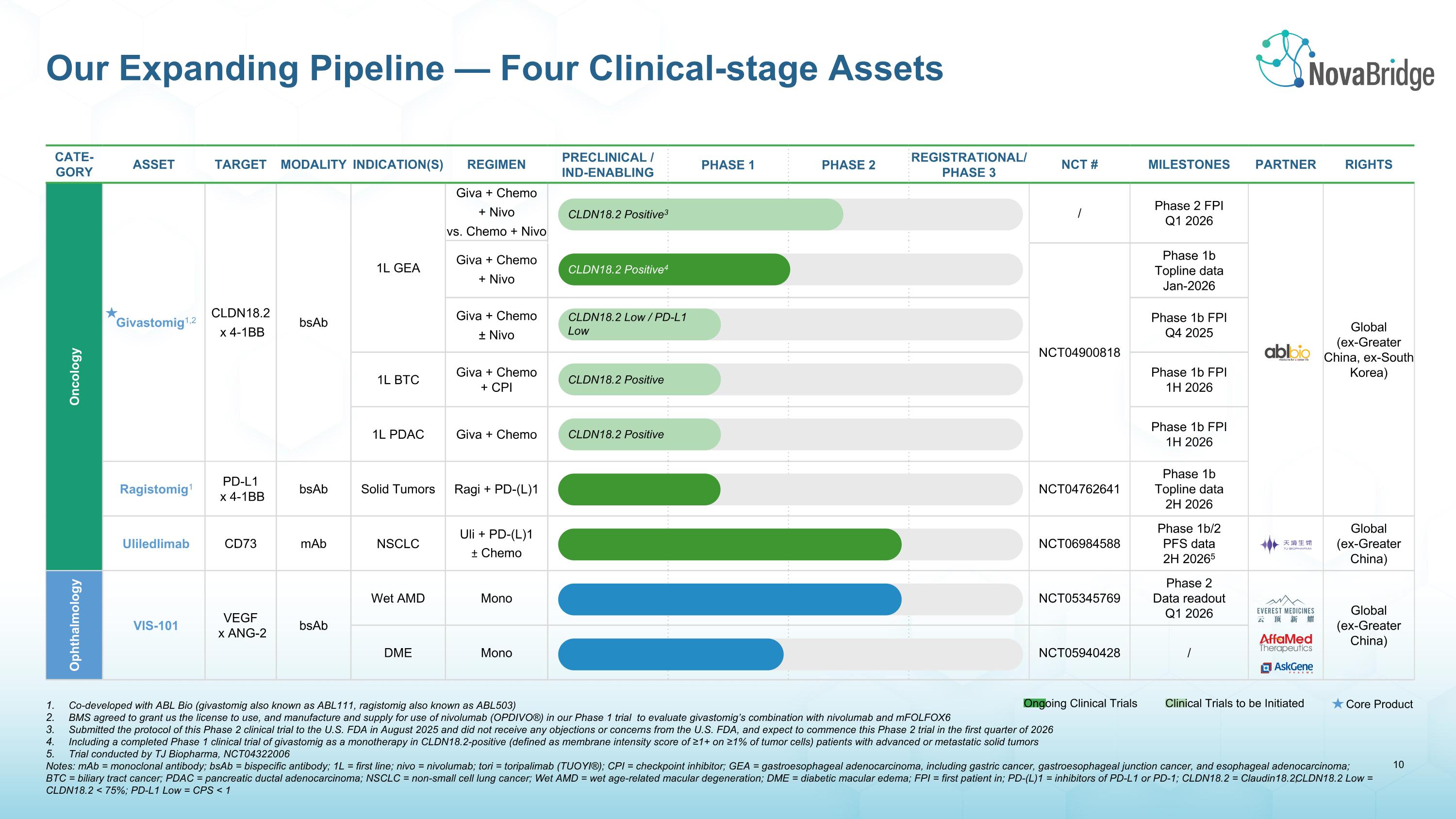Viewport: 1456px width, 819px height.
Task: Click the MILESTONES column header
Action: (1189, 165)
